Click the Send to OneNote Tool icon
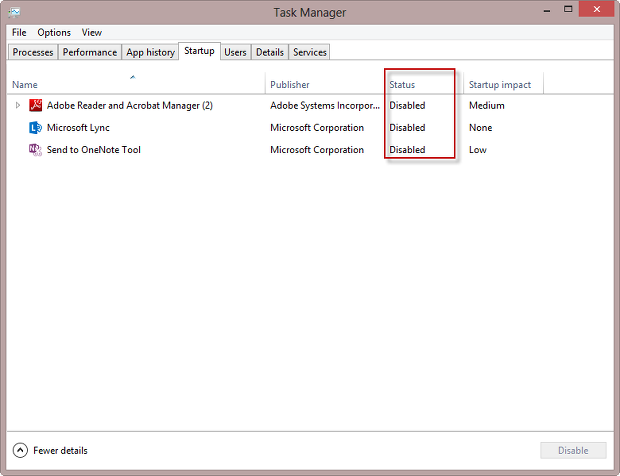620x476 pixels. (x=35, y=149)
